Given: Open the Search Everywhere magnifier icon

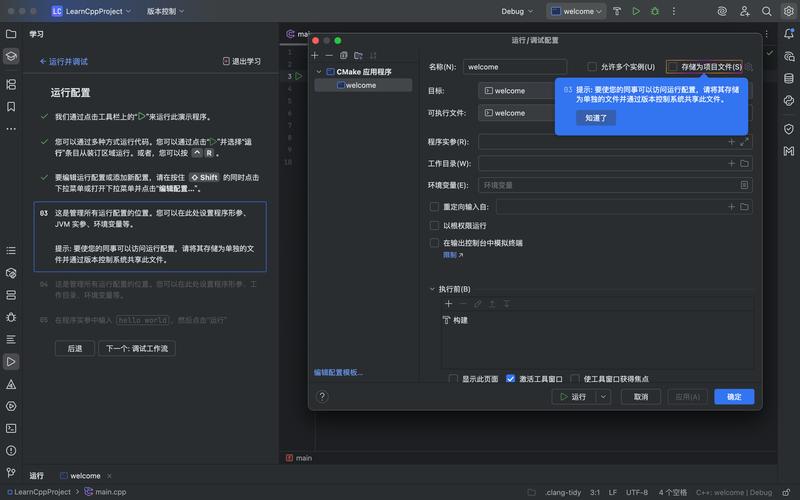Looking at the screenshot, I should click(766, 11).
